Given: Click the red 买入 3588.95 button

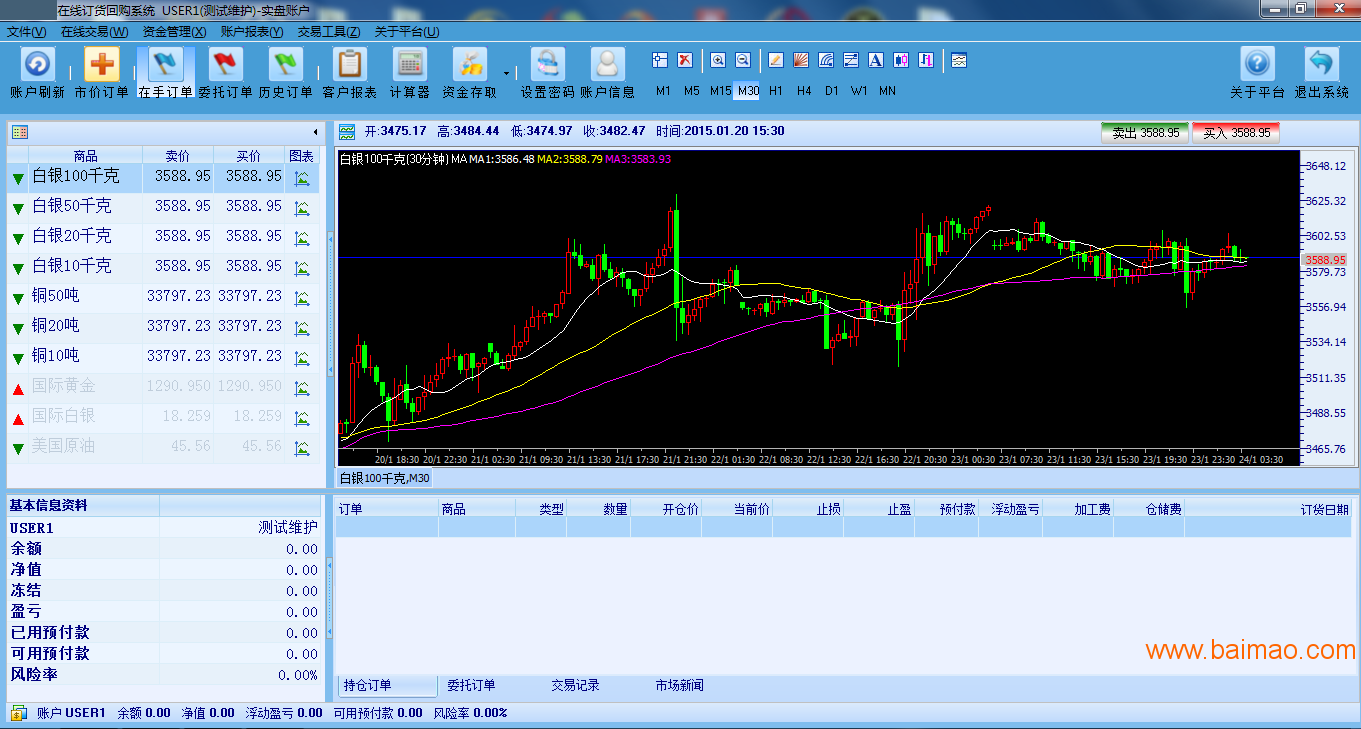Looking at the screenshot, I should point(1236,133).
